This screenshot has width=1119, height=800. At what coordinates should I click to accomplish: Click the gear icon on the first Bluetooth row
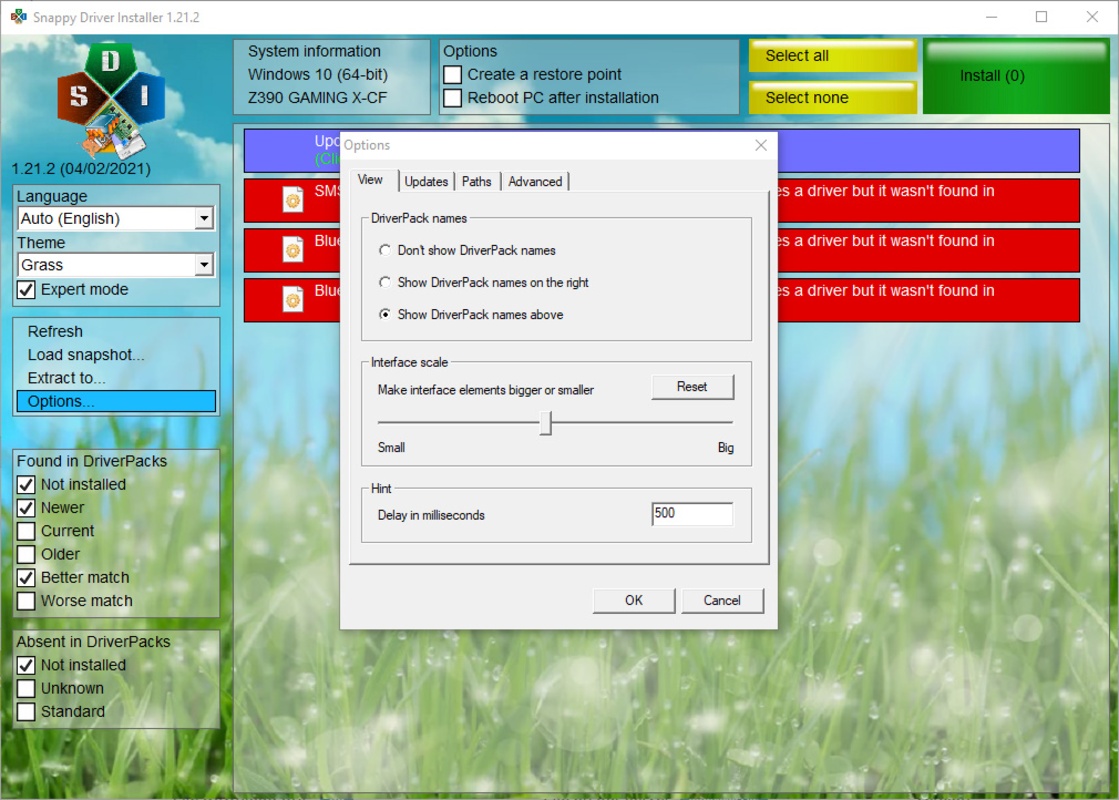click(292, 250)
